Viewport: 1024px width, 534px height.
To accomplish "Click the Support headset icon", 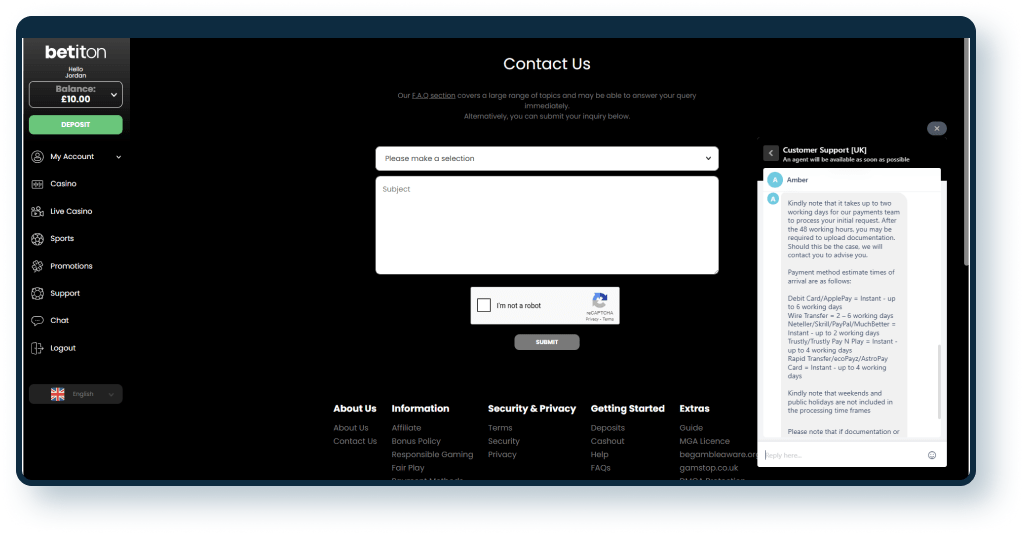I will pos(38,294).
